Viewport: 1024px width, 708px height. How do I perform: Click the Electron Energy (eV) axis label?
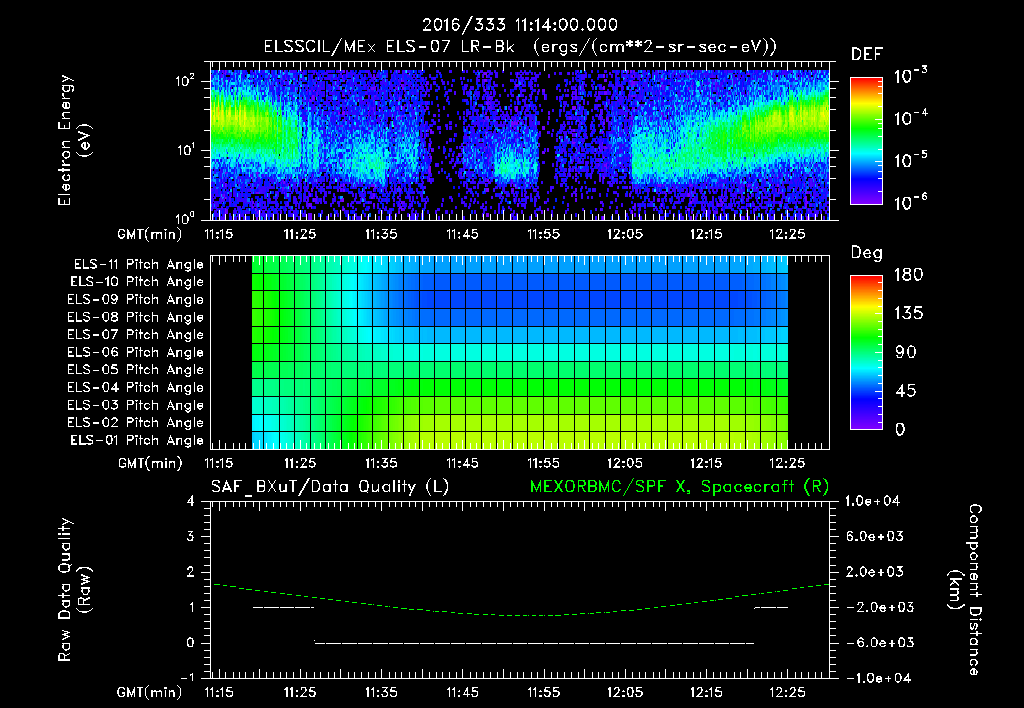[x=74, y=140]
